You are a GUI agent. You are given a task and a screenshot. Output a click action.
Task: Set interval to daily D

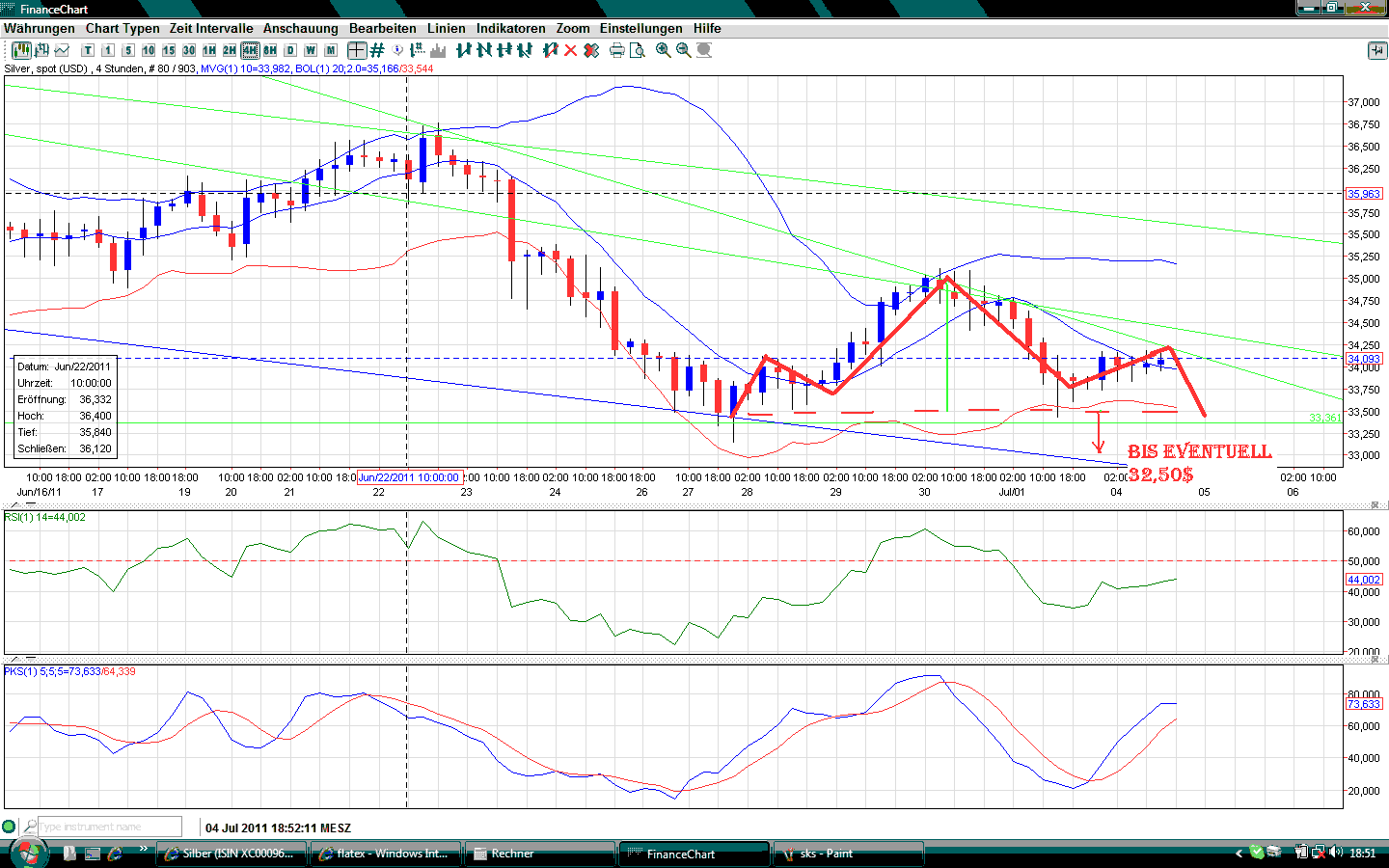(x=290, y=50)
